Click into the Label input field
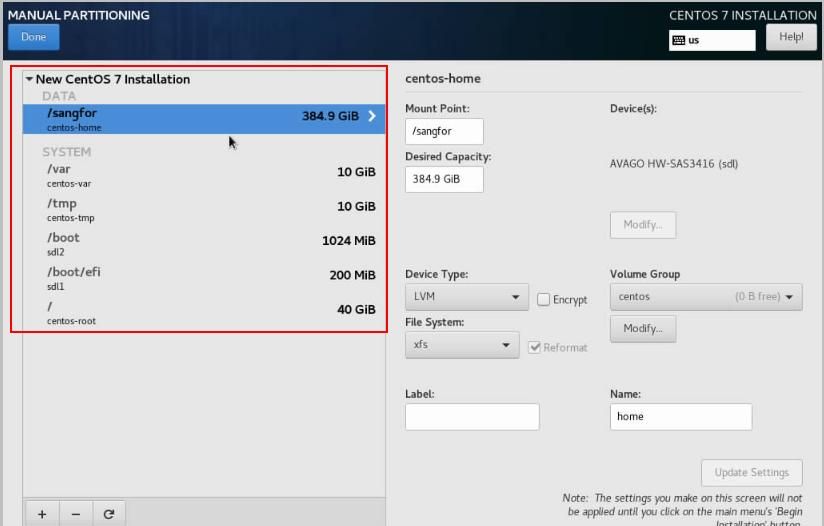The width and height of the screenshot is (824, 526). 472,417
